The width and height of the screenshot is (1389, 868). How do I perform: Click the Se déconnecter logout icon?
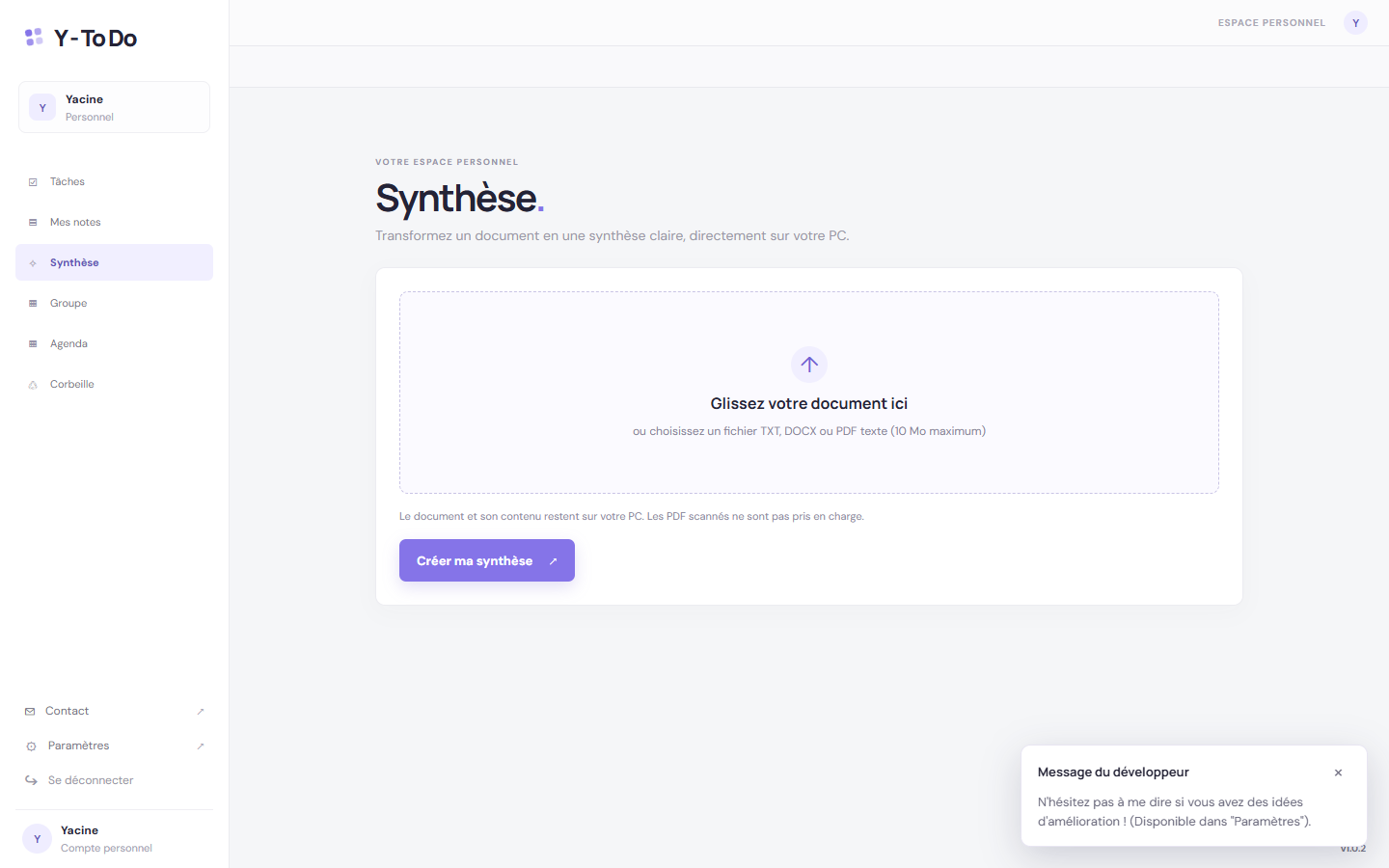31,780
